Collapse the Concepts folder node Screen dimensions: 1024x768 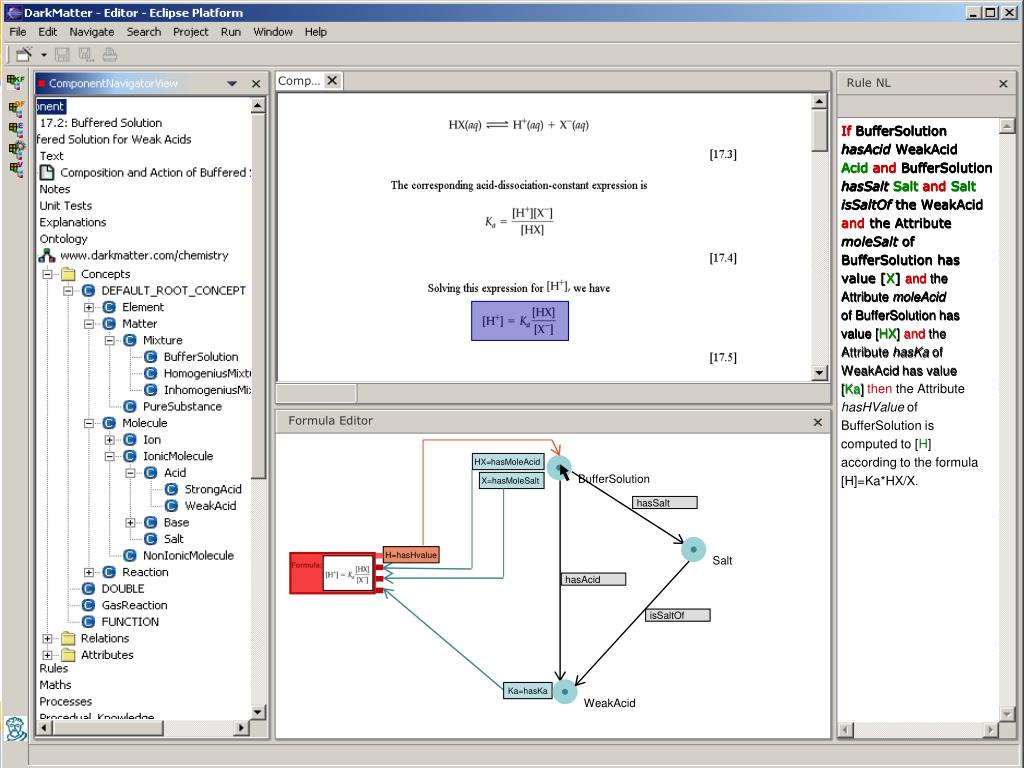point(48,274)
